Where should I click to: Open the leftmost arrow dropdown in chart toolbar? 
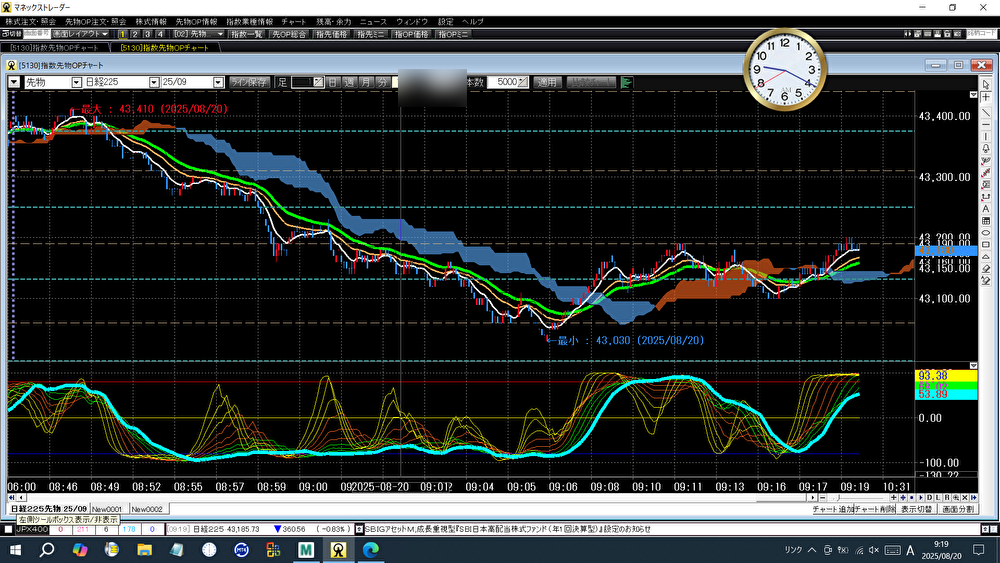click(13, 82)
